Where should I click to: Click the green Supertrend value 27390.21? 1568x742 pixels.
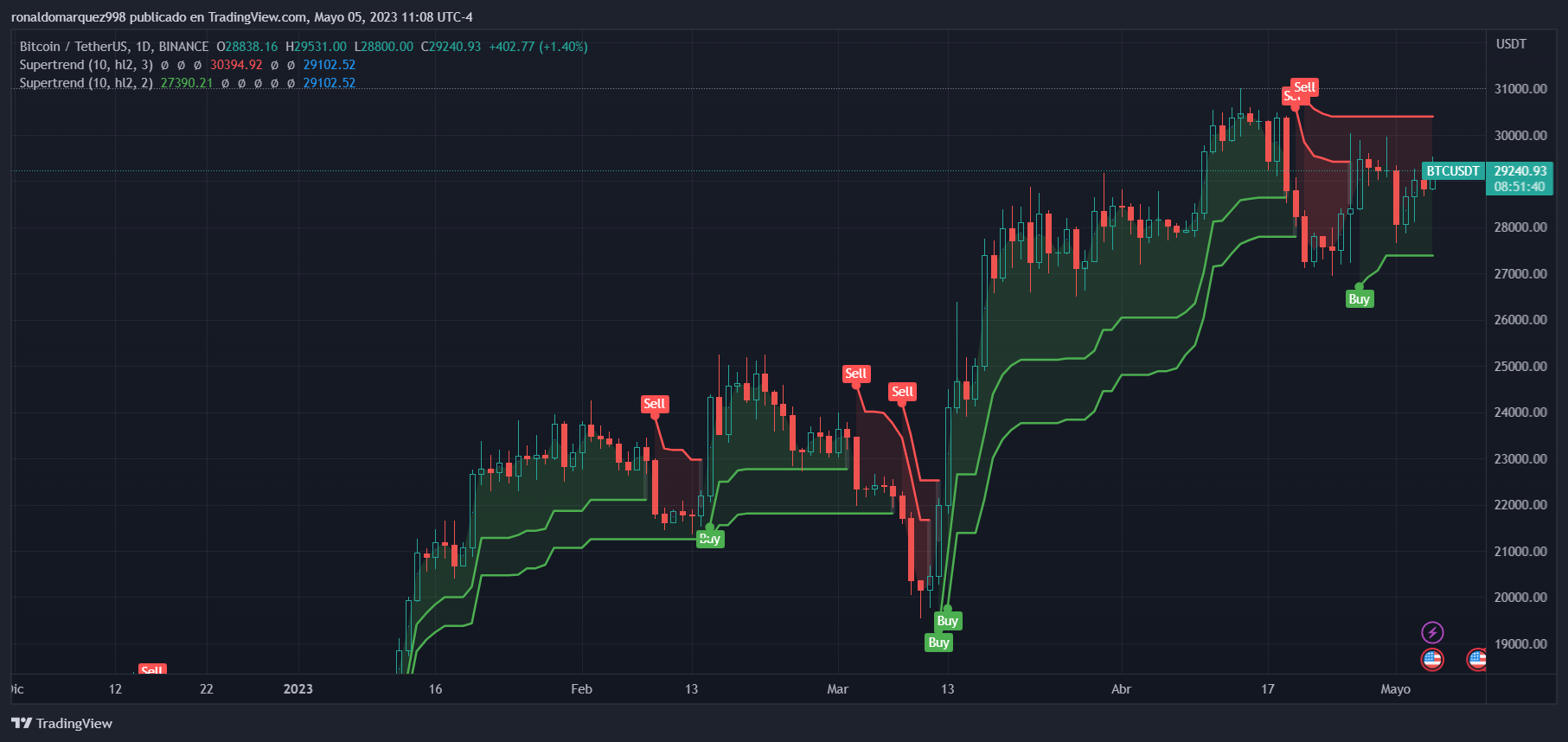187,83
